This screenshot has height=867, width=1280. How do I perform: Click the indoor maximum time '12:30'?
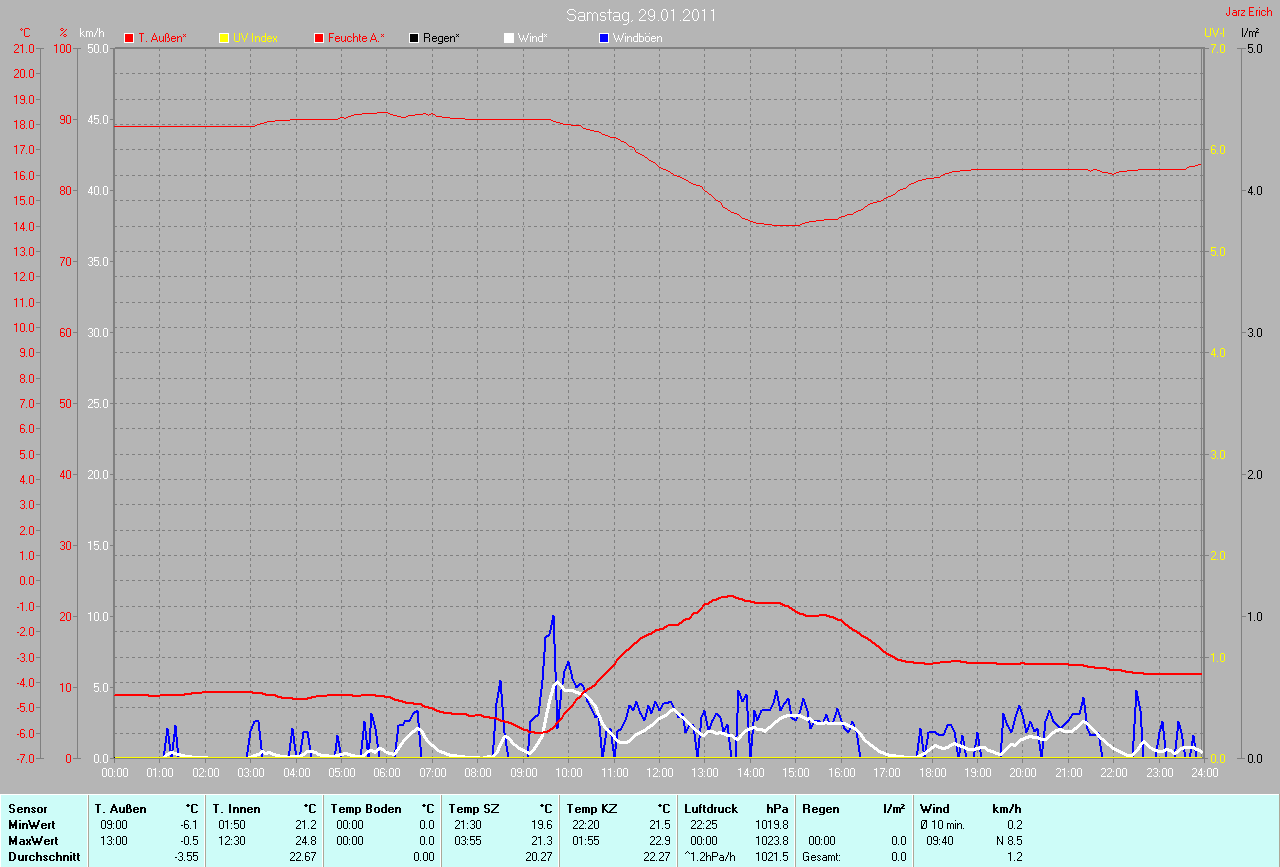tap(232, 841)
